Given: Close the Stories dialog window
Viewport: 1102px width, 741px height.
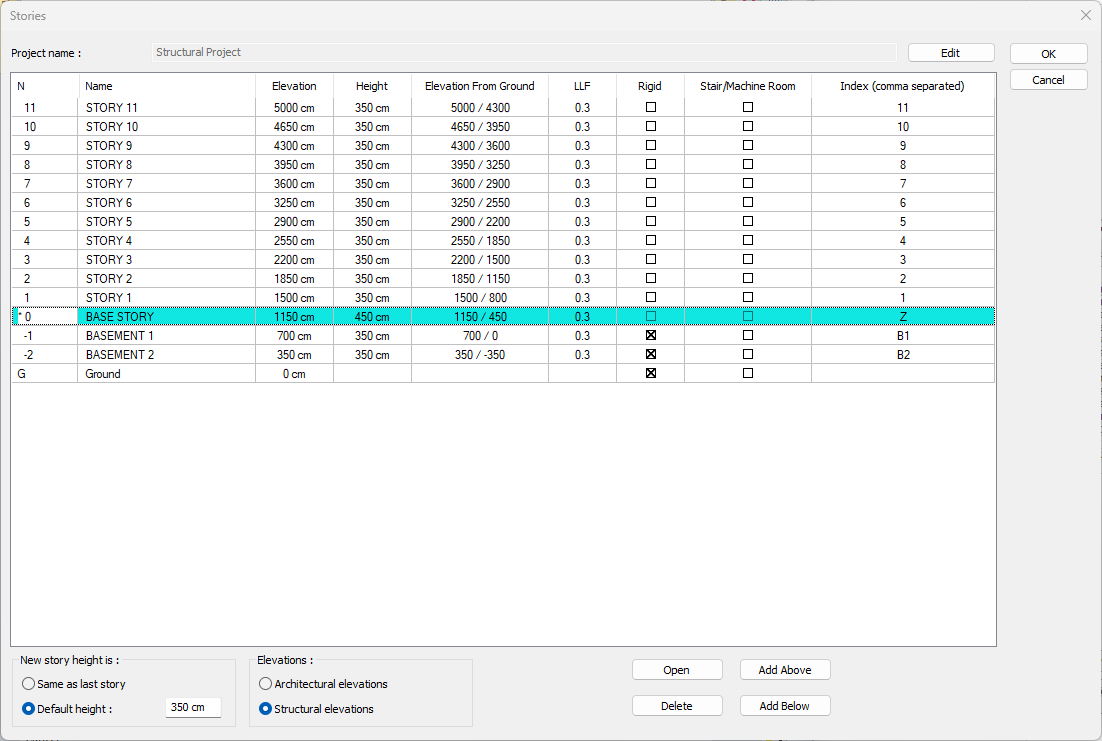Looking at the screenshot, I should tap(1086, 15).
